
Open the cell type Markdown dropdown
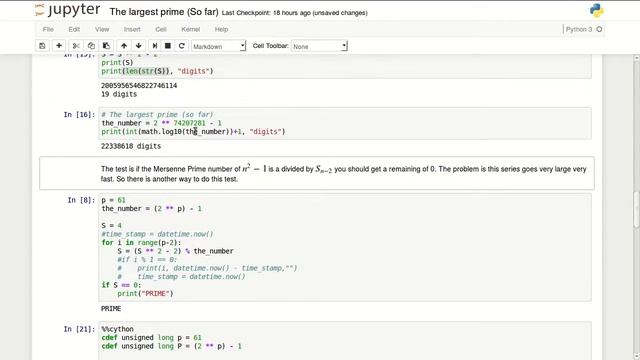(x=219, y=46)
